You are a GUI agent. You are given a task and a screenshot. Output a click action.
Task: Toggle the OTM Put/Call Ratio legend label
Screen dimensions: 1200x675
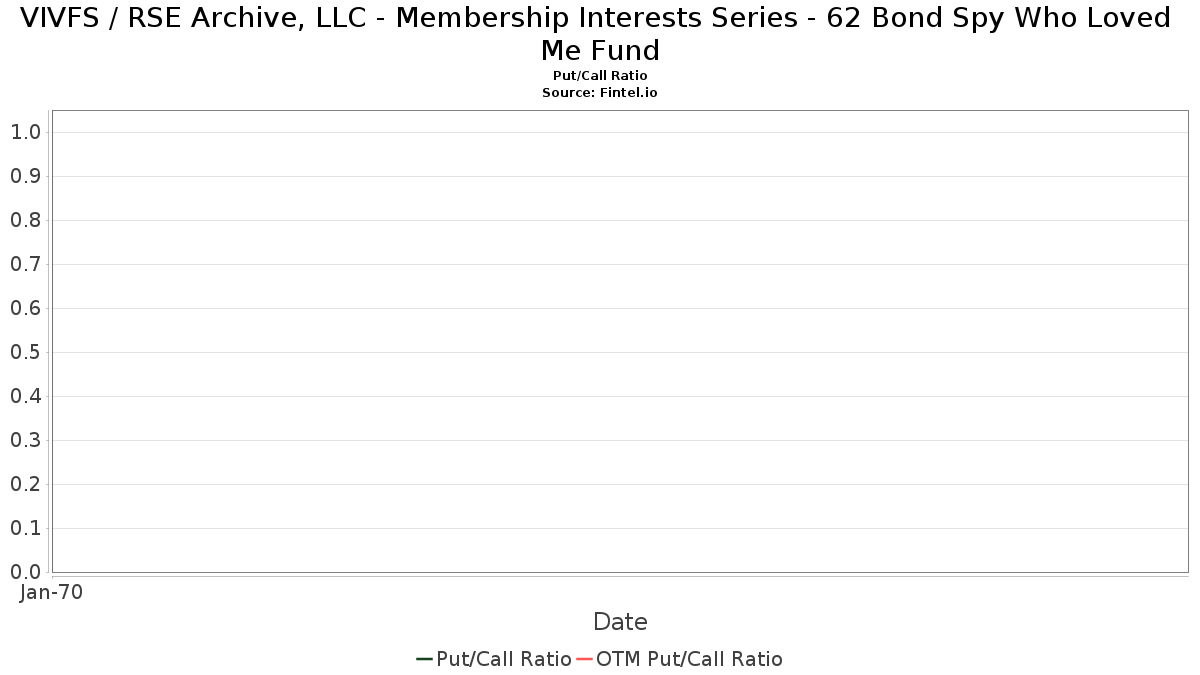(x=689, y=659)
